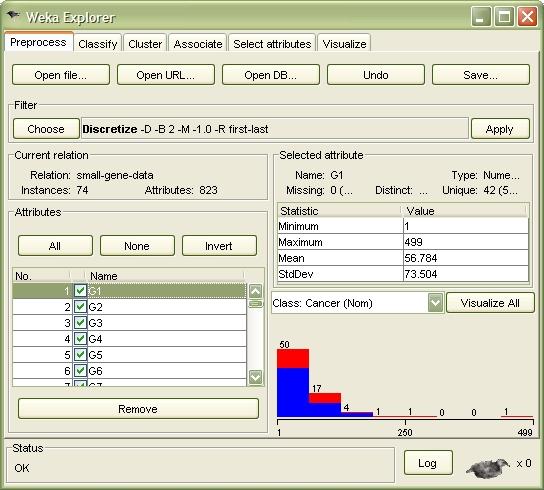Click the None selection button
Viewport: 544px width, 490px height.
click(137, 246)
